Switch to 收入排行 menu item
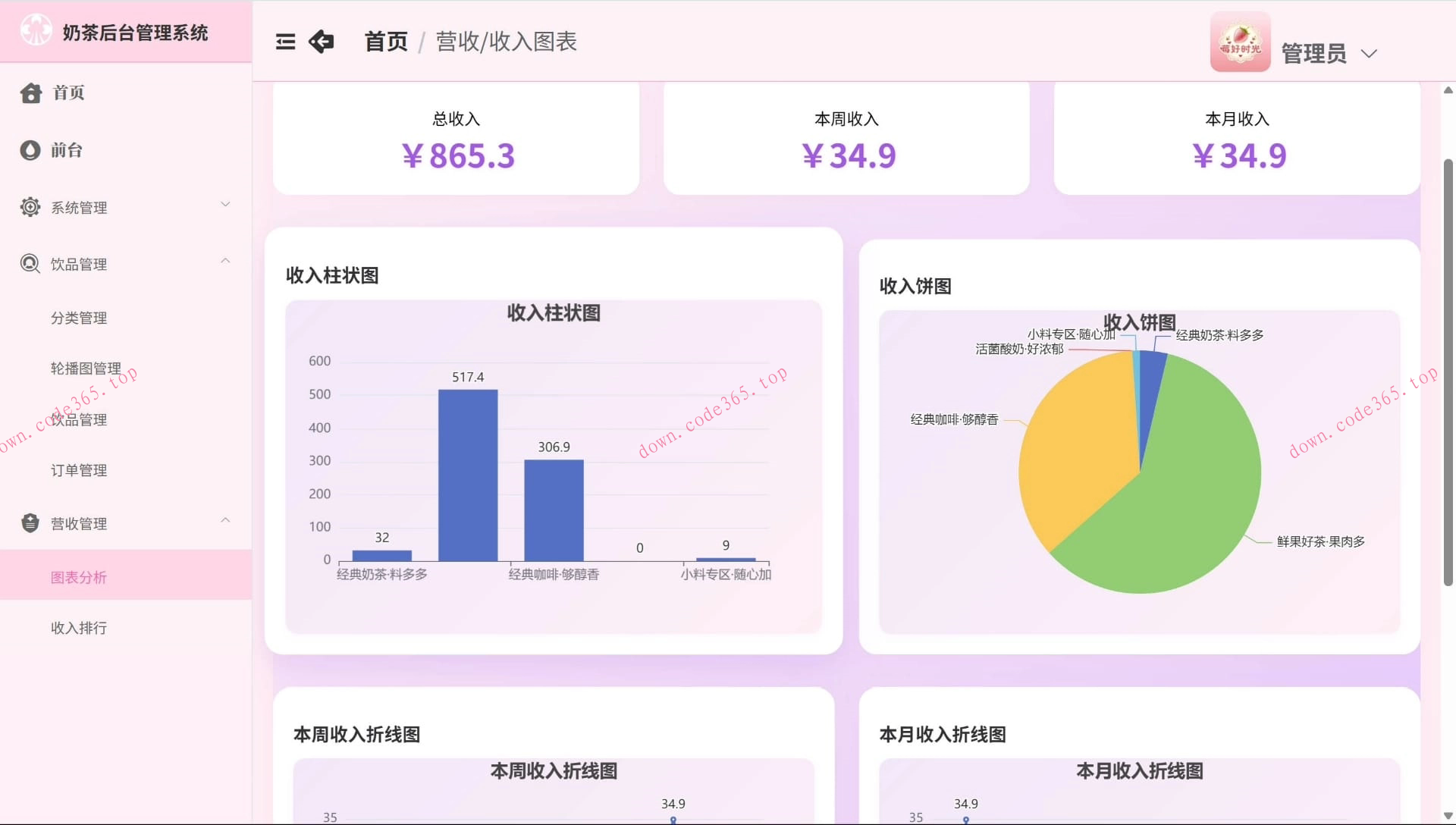1456x825 pixels. (x=78, y=628)
